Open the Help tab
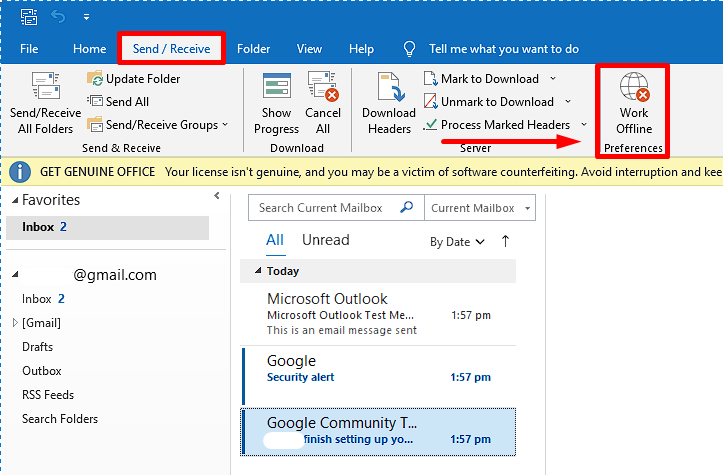 click(x=361, y=49)
